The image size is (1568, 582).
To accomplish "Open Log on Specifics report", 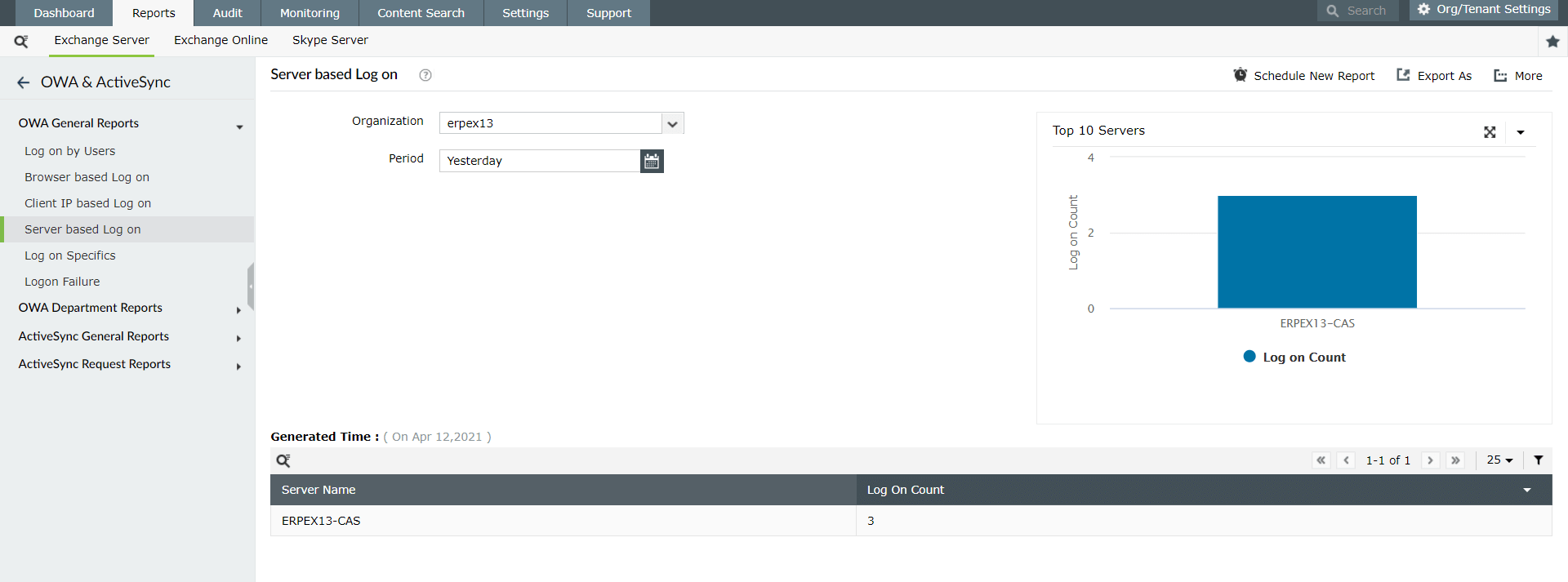I will tap(70, 255).
